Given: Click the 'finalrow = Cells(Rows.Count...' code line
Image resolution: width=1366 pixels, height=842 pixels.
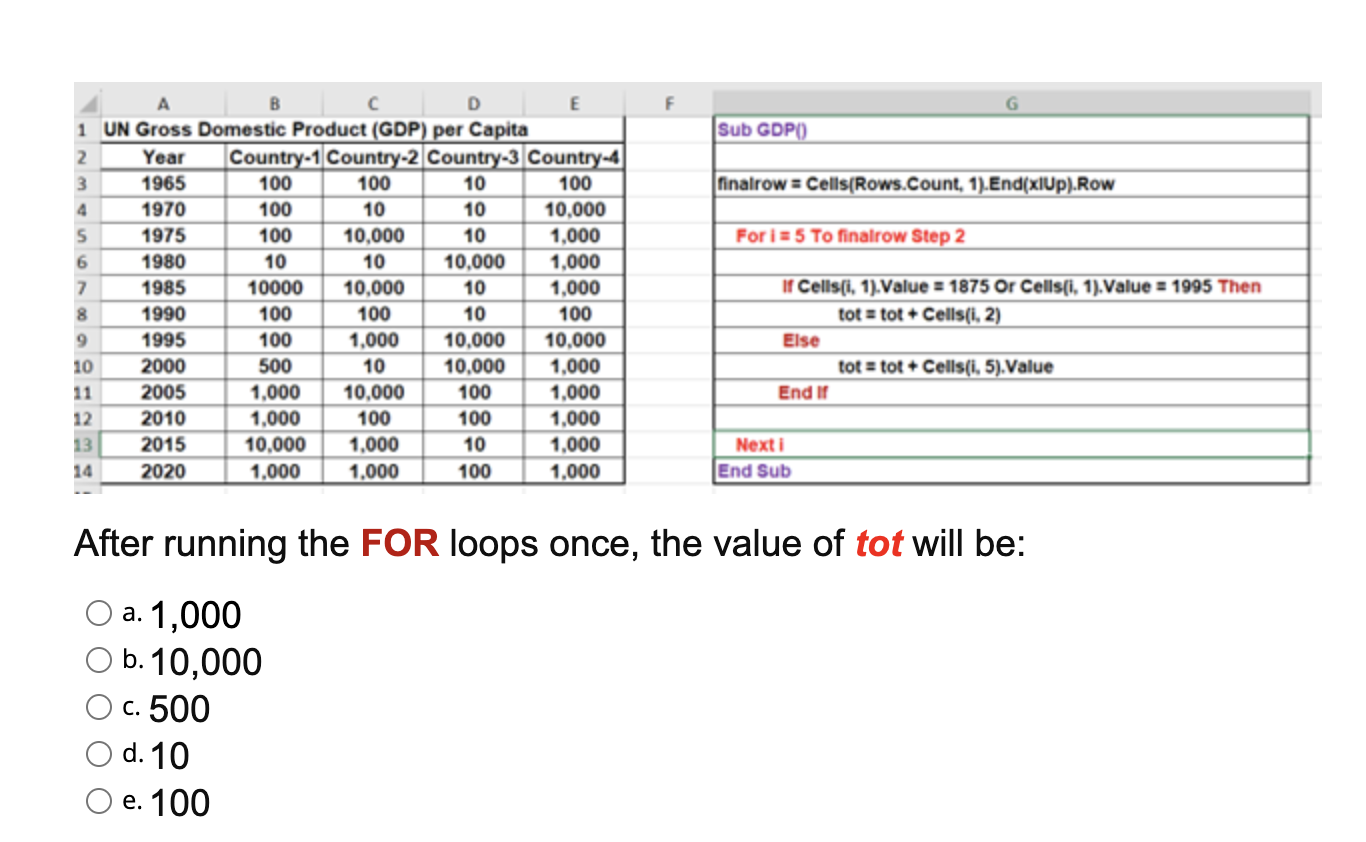Looking at the screenshot, I should tap(1011, 184).
